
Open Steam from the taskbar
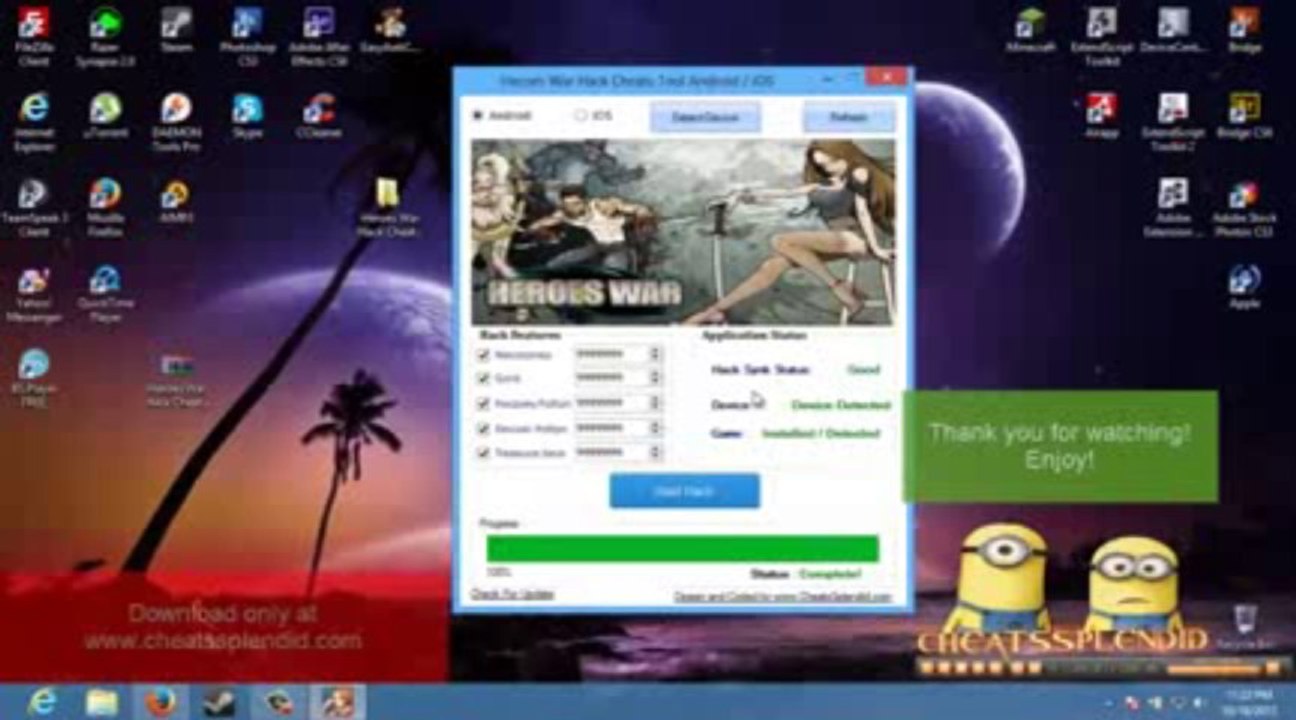[x=218, y=703]
